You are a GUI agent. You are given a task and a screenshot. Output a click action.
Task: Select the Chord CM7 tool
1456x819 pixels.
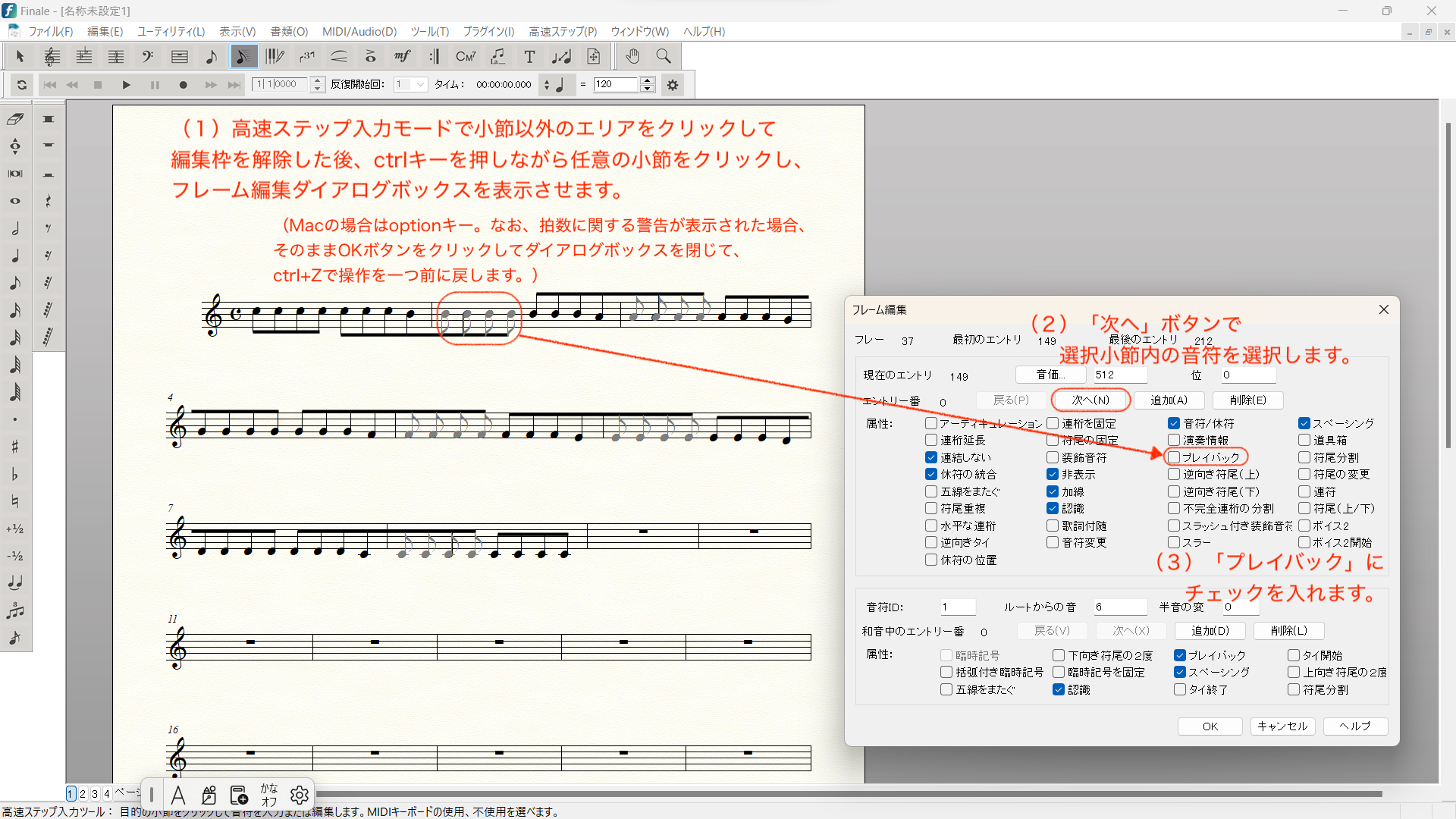click(466, 56)
